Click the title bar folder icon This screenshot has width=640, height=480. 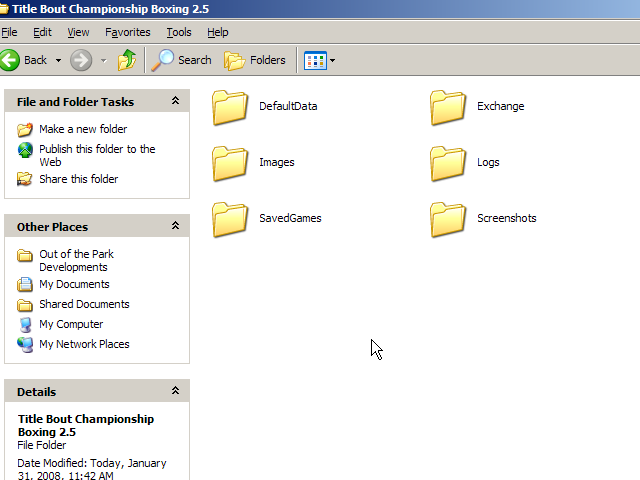4,9
